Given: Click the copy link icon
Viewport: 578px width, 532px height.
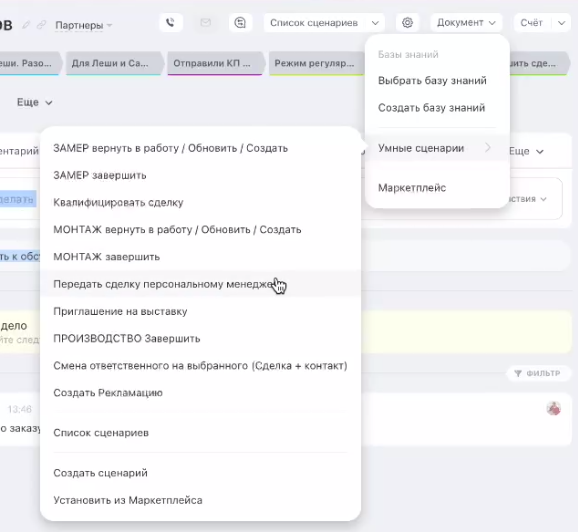Looking at the screenshot, I should [x=41, y=25].
